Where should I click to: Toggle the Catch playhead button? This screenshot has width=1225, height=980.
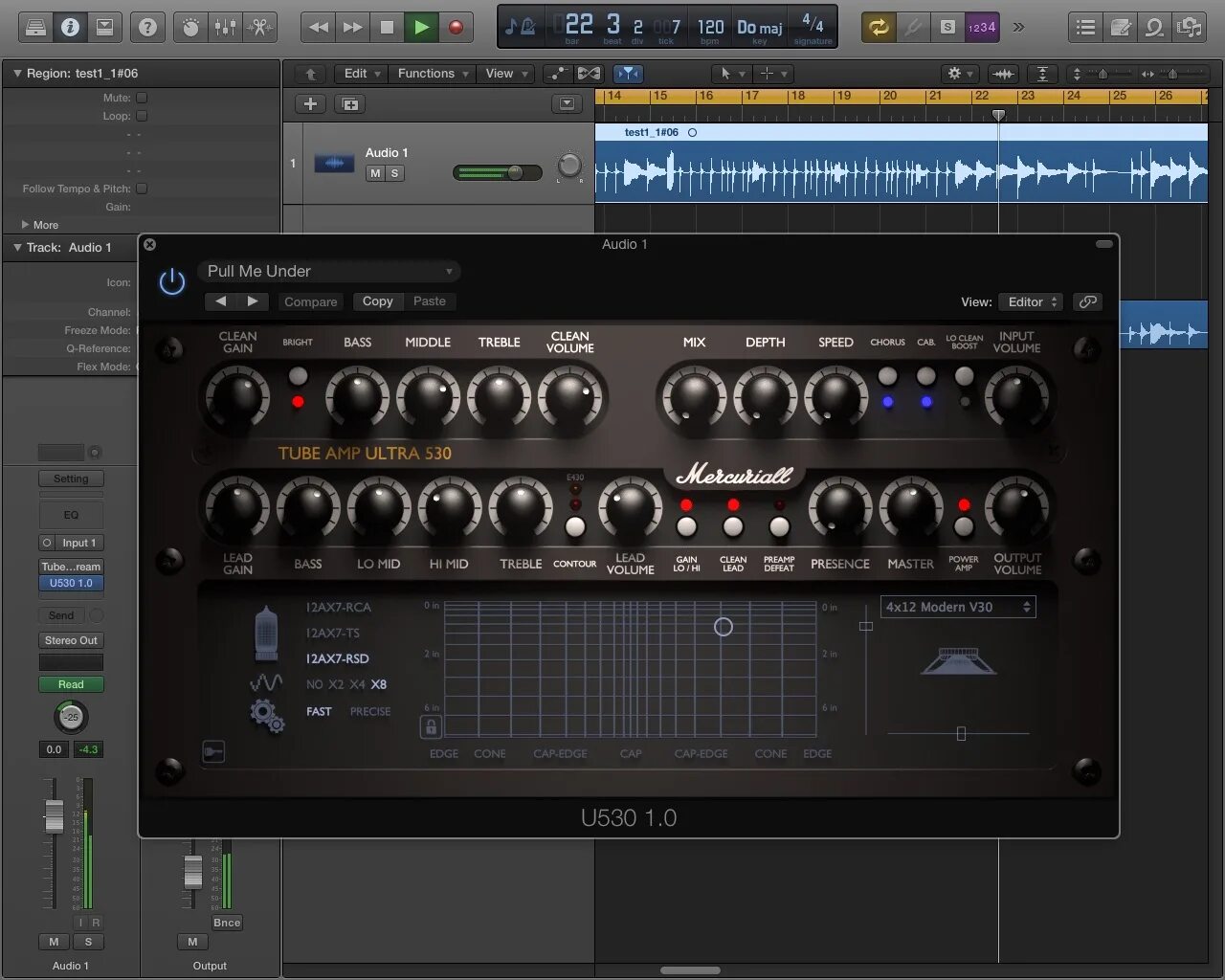628,74
